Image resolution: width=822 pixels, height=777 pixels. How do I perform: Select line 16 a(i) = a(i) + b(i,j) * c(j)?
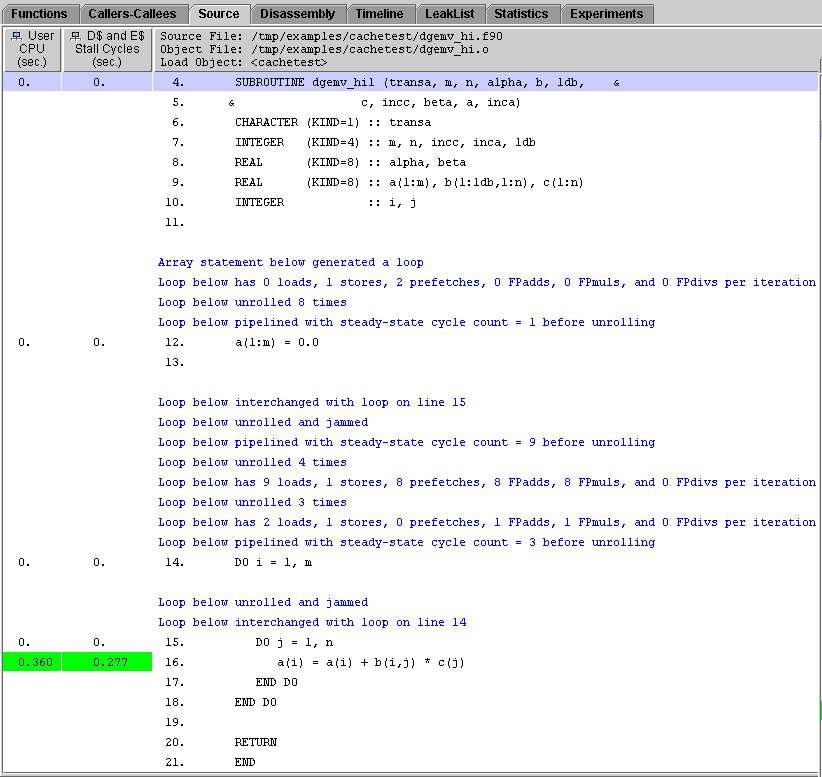[x=371, y=662]
